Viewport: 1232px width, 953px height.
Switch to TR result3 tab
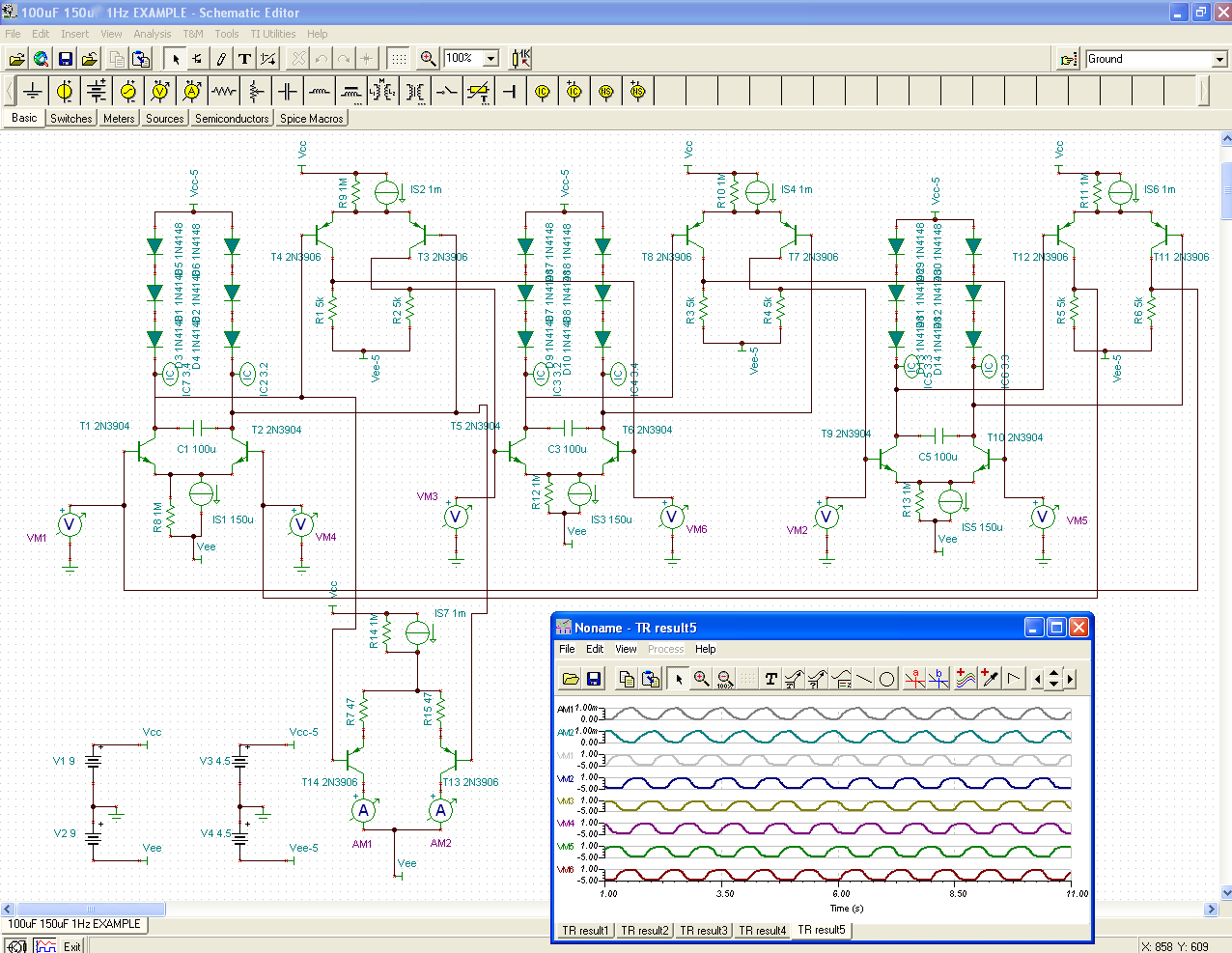click(704, 931)
